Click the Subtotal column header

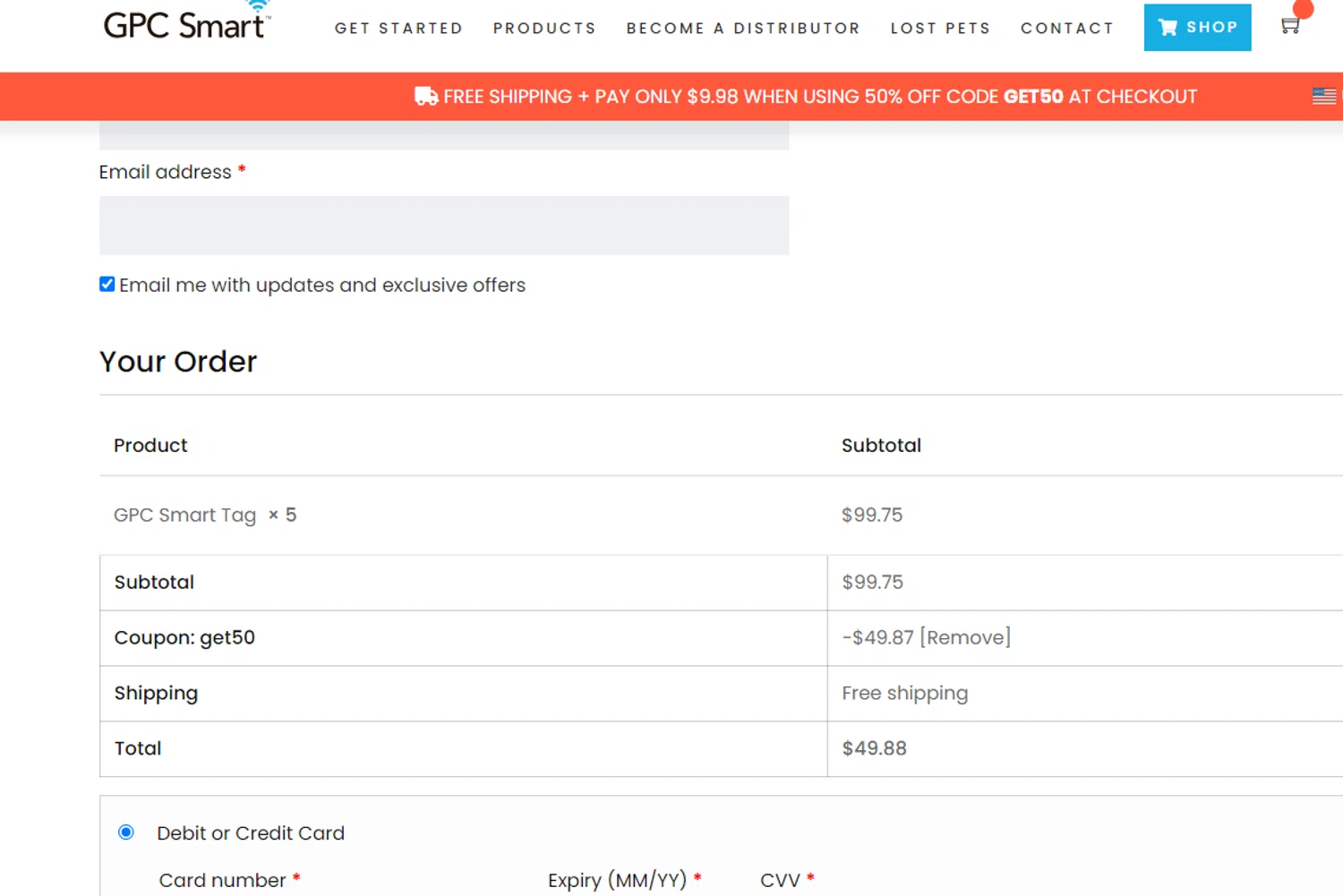[881, 446]
